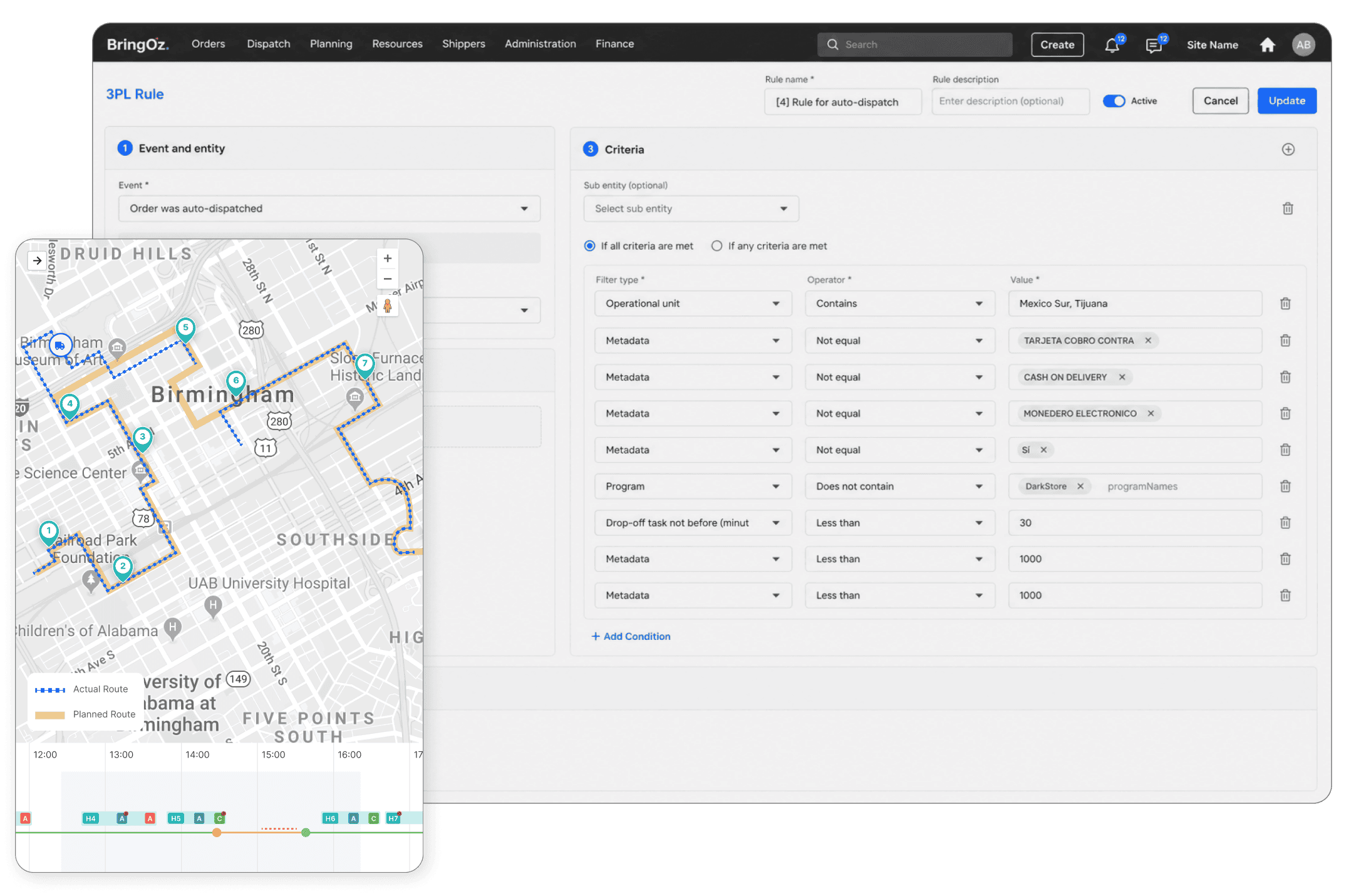
Task: Click the Add Condition link
Action: 631,636
